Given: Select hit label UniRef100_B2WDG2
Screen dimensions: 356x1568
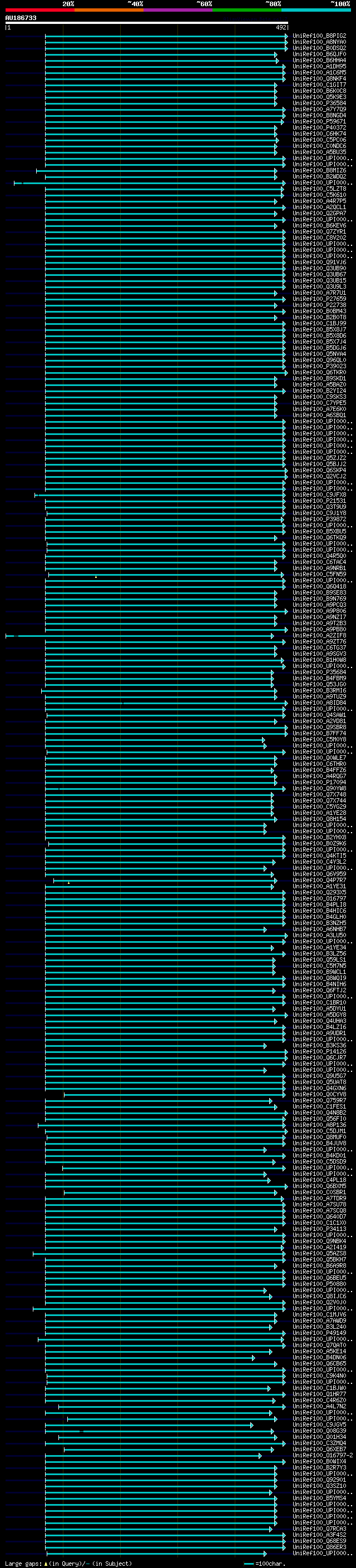Looking at the screenshot, I should 319,176.
